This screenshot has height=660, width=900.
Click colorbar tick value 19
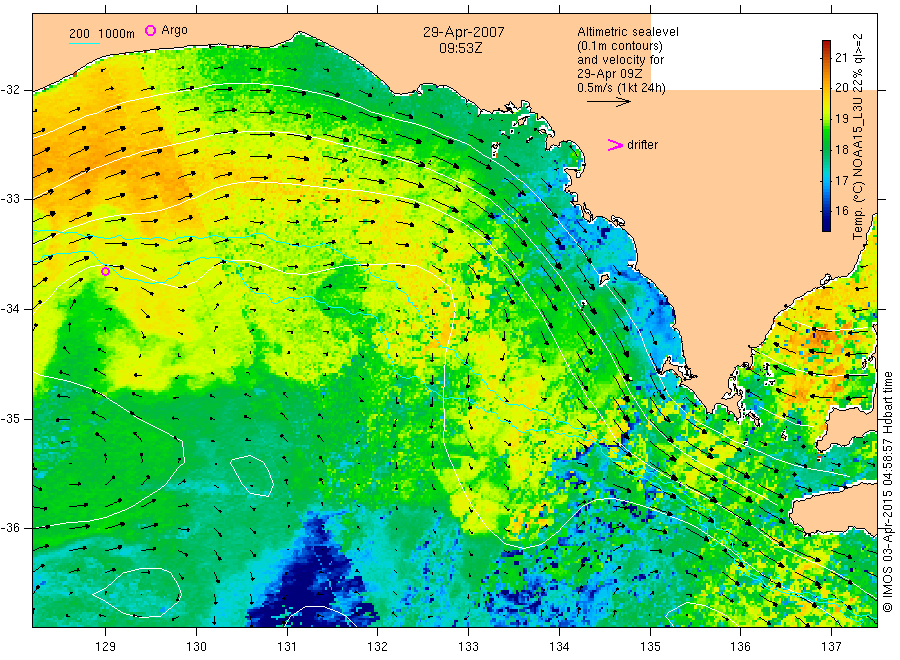tap(841, 119)
